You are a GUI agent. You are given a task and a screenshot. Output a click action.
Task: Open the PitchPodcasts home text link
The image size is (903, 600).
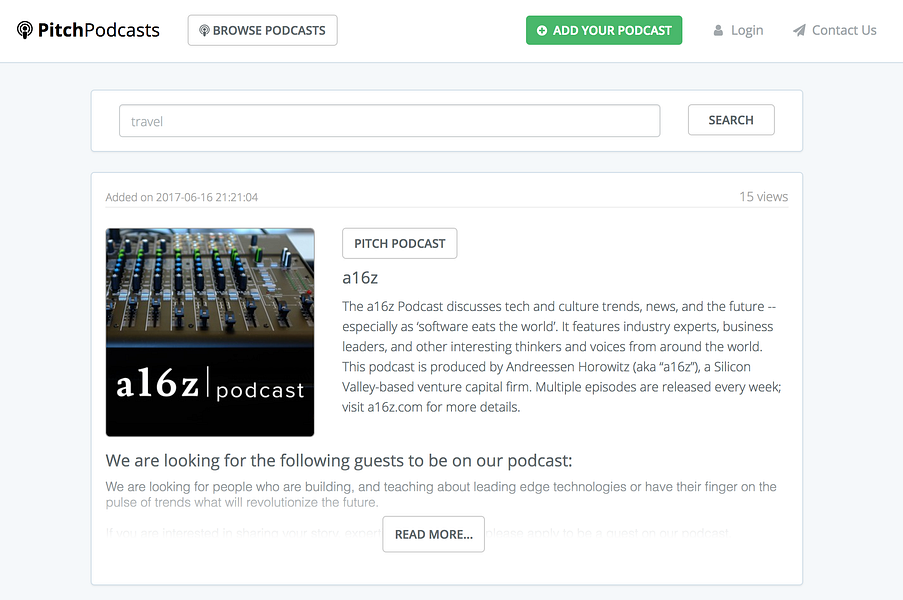[x=98, y=30]
